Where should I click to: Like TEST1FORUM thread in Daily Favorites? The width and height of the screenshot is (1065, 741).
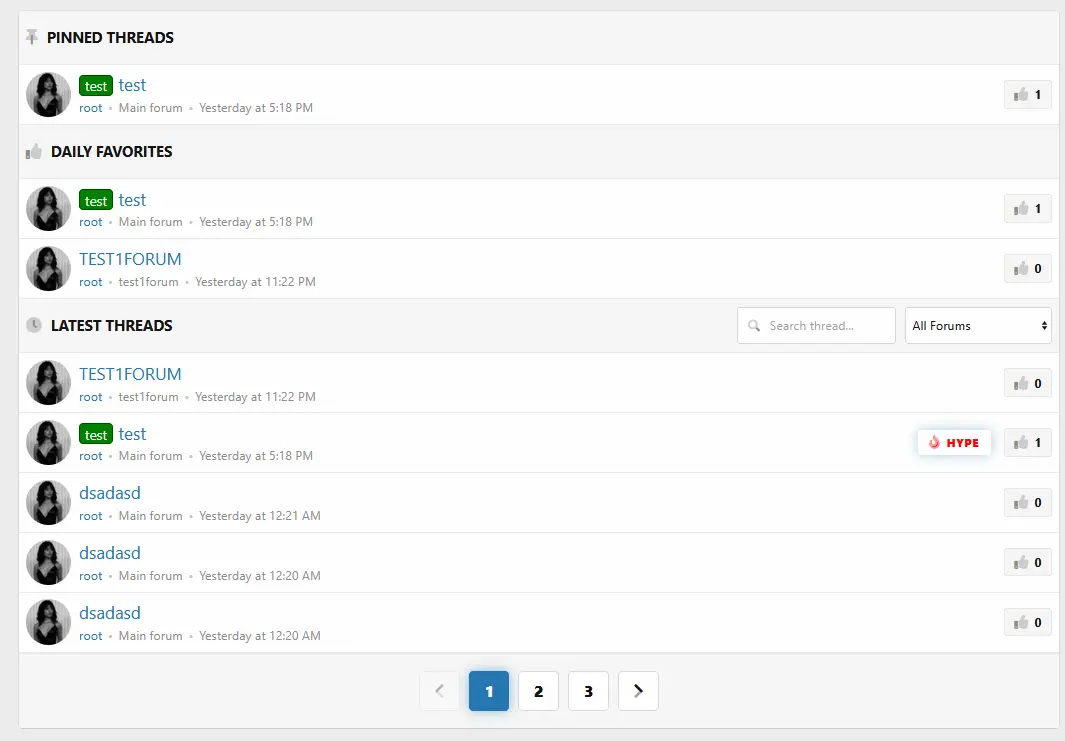[x=1027, y=269]
